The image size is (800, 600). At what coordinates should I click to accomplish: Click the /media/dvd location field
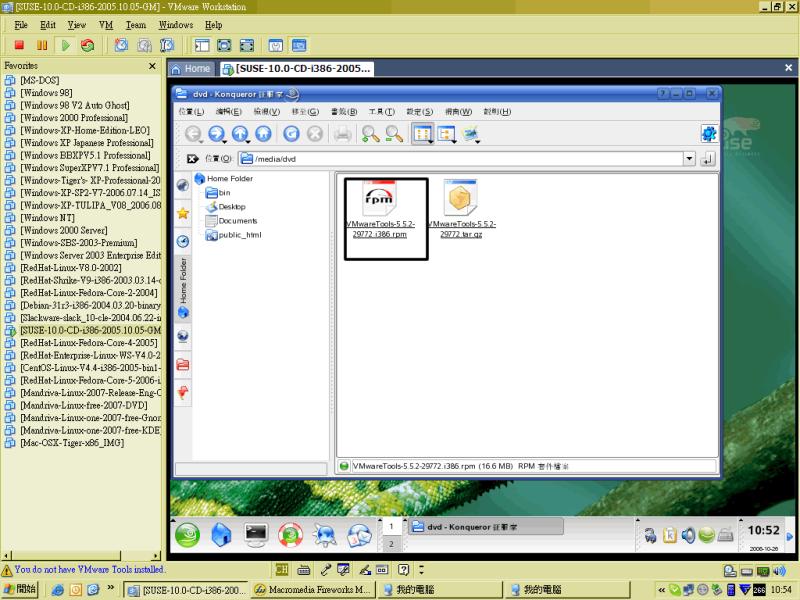click(x=461, y=159)
